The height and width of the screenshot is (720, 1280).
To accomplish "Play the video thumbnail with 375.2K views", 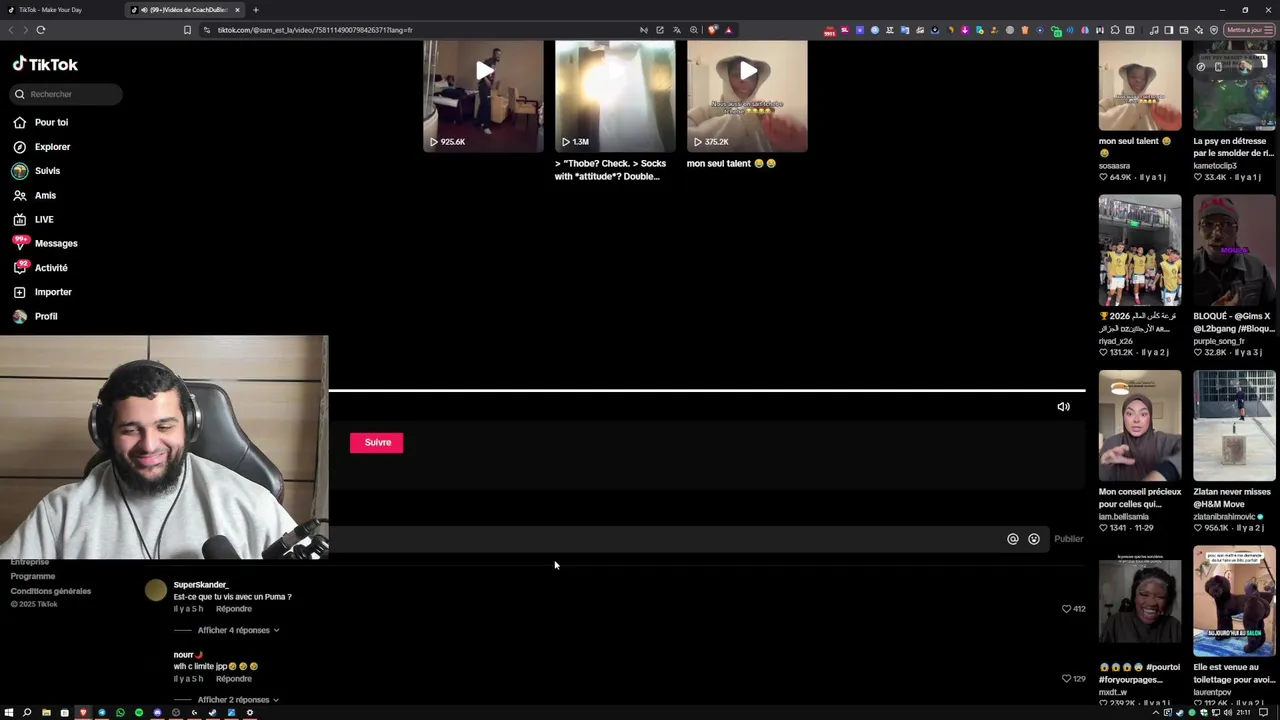I will click(747, 96).
